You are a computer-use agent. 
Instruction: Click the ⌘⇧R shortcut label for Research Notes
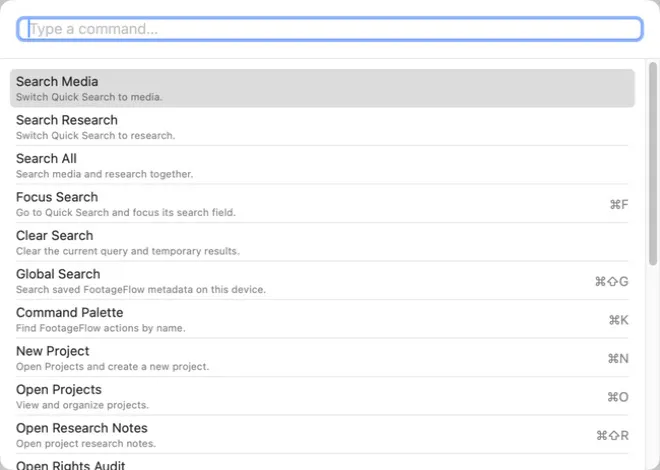(612, 435)
